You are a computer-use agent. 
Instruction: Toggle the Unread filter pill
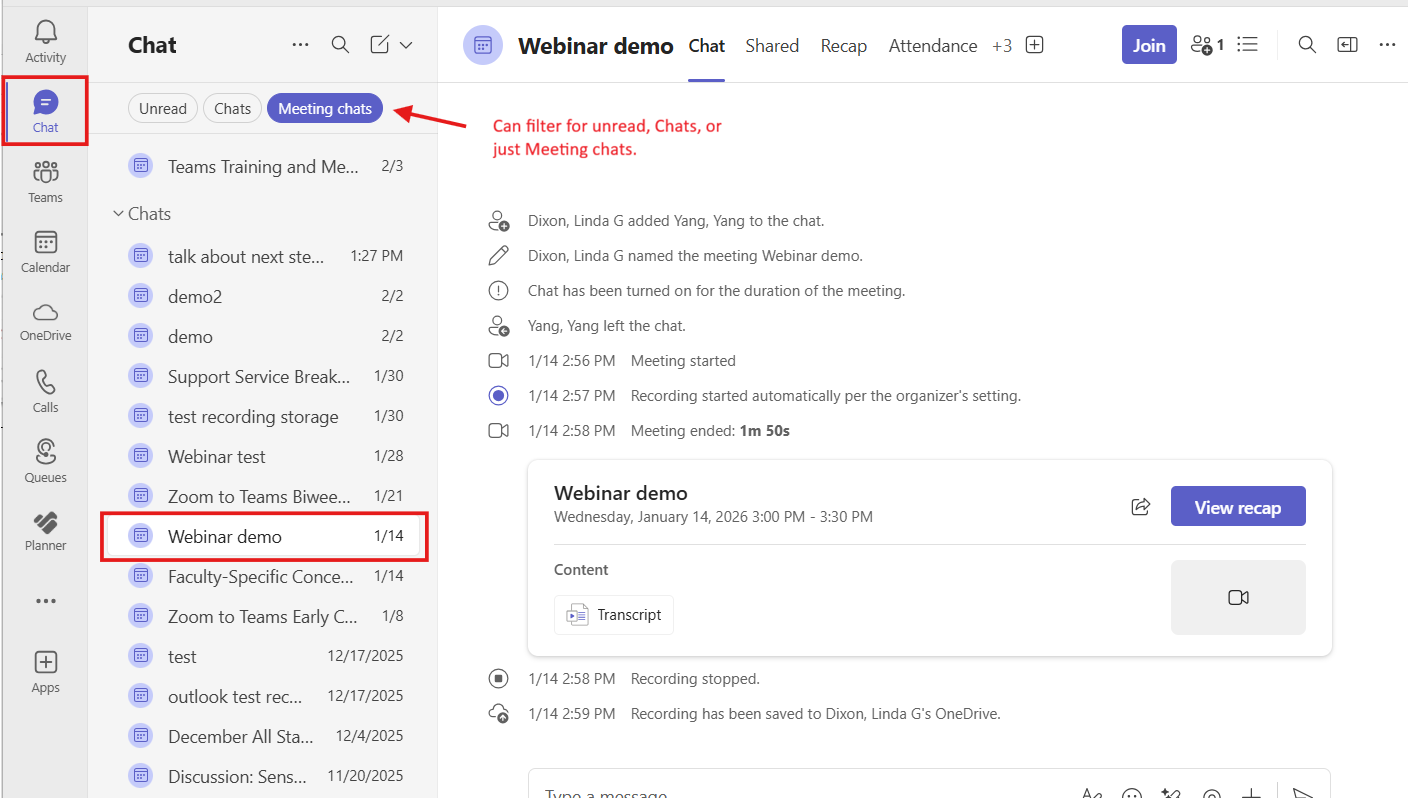pyautogui.click(x=163, y=109)
